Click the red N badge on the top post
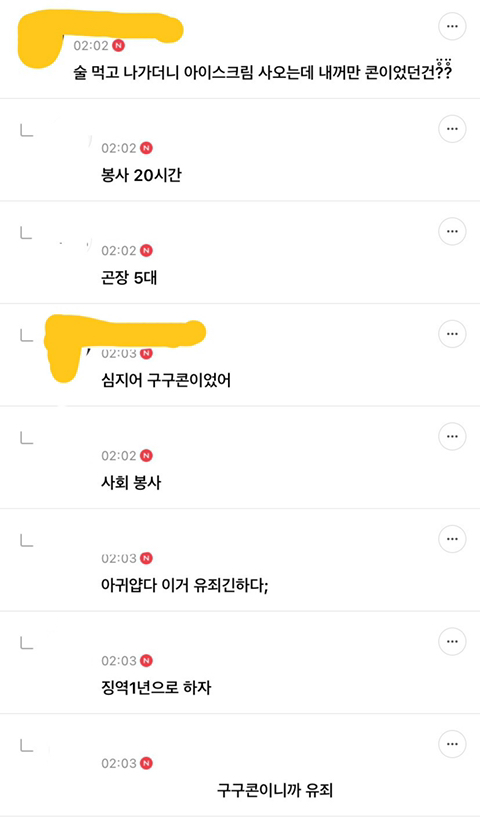480x818 pixels. pyautogui.click(x=119, y=45)
